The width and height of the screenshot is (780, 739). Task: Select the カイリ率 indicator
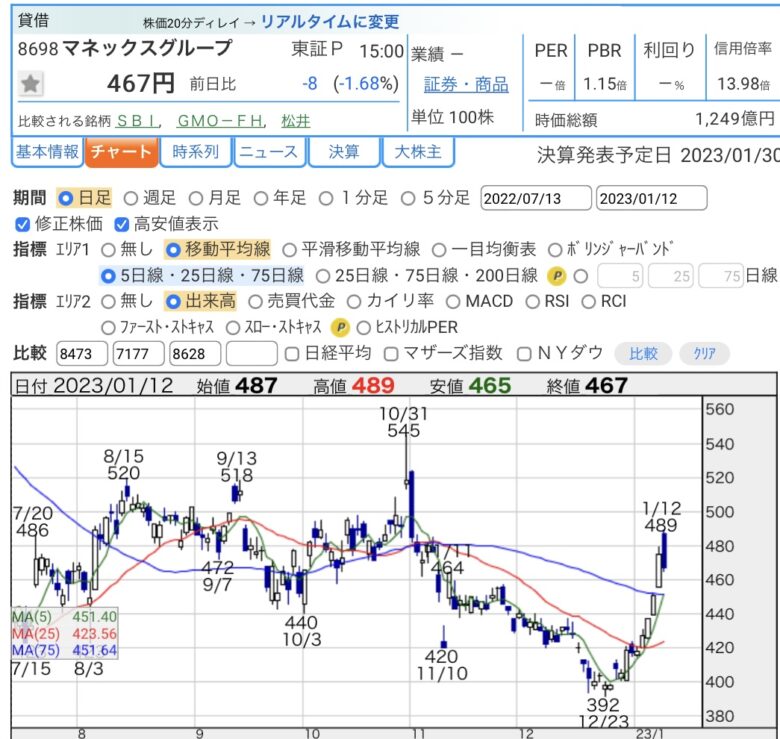click(x=354, y=302)
